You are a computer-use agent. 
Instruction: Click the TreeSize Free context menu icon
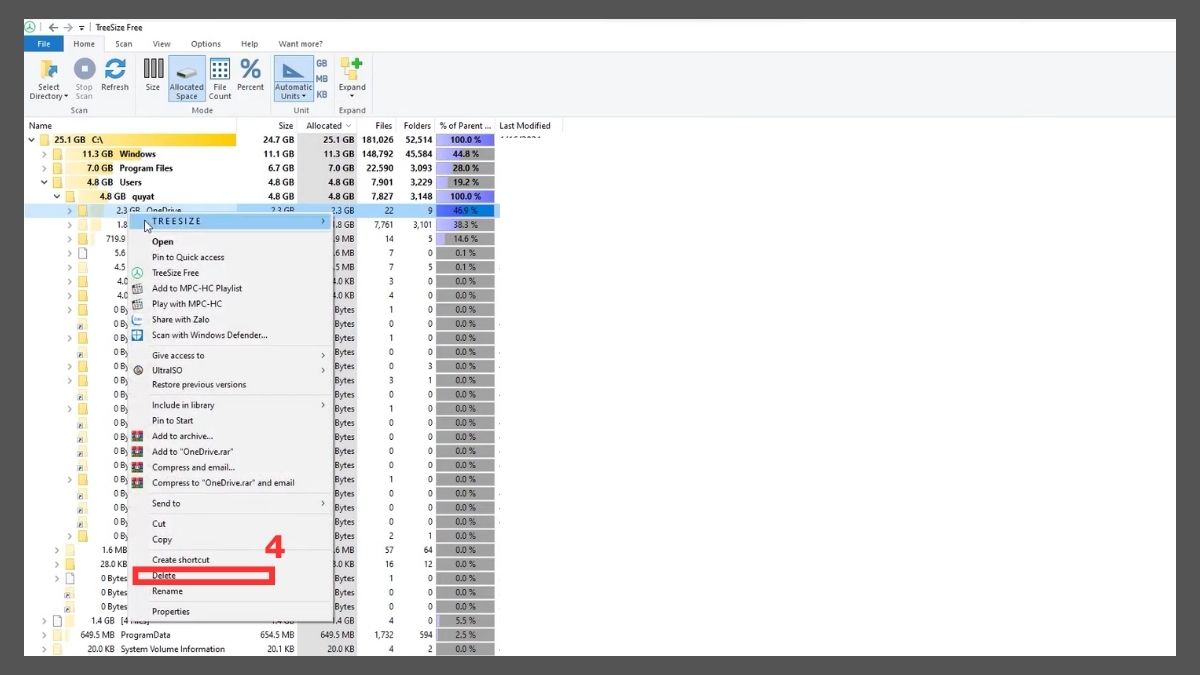click(138, 272)
